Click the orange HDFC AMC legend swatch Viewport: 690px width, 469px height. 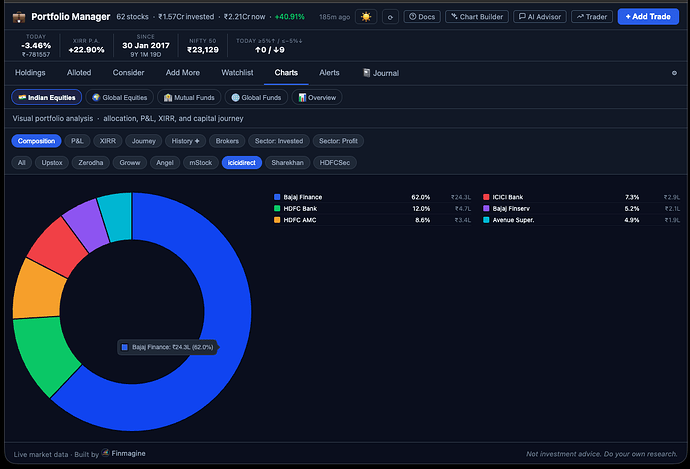277,220
